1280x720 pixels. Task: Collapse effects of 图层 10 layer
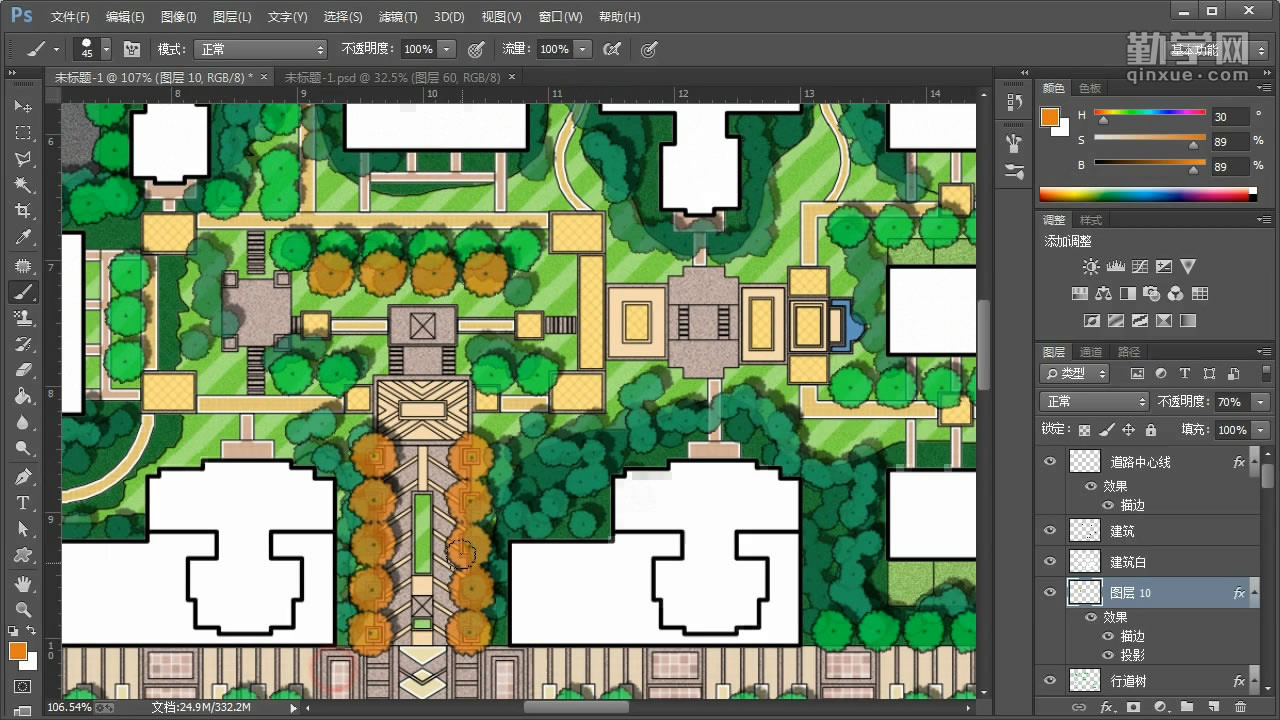(1253, 593)
